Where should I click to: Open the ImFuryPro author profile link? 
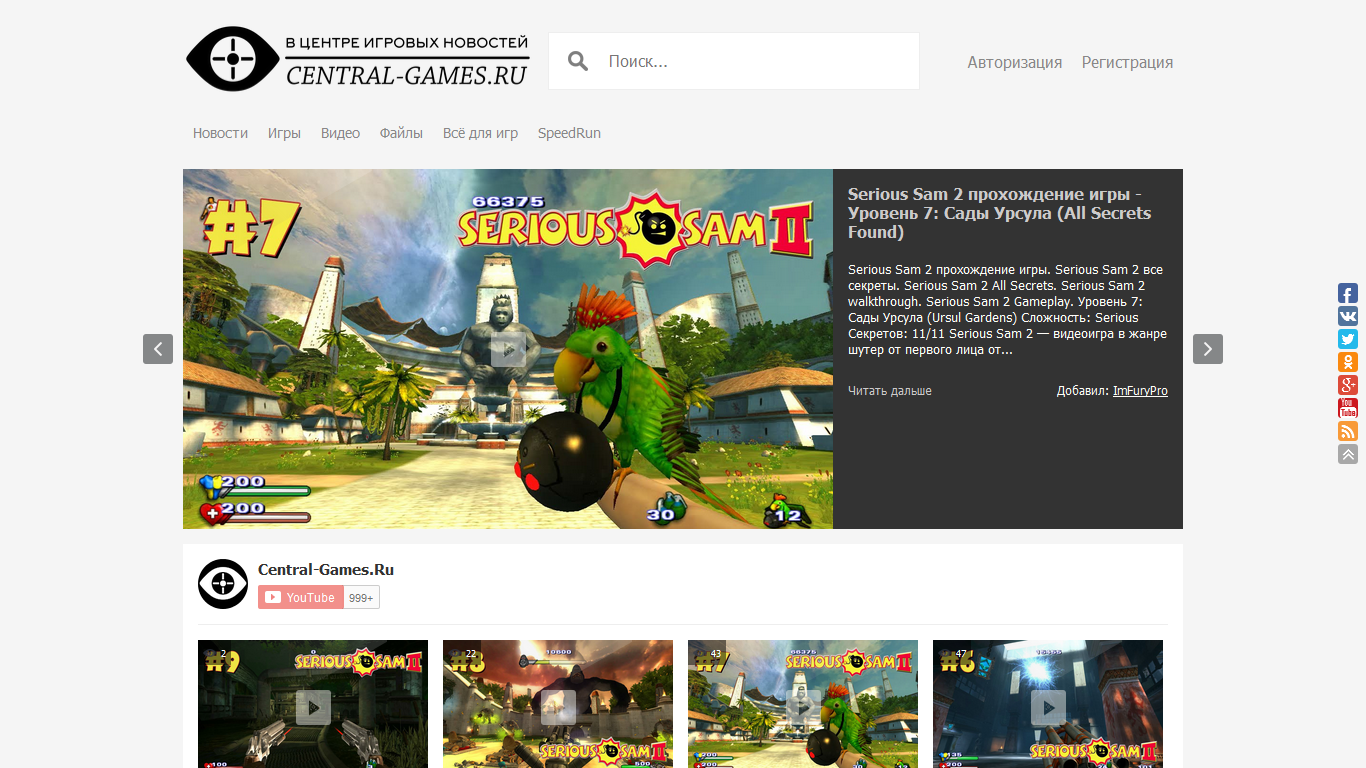1140,391
